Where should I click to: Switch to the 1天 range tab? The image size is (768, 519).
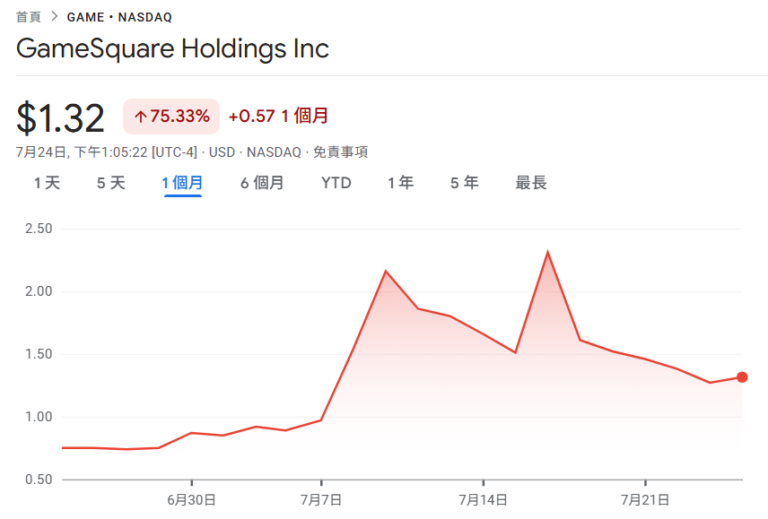[47, 183]
